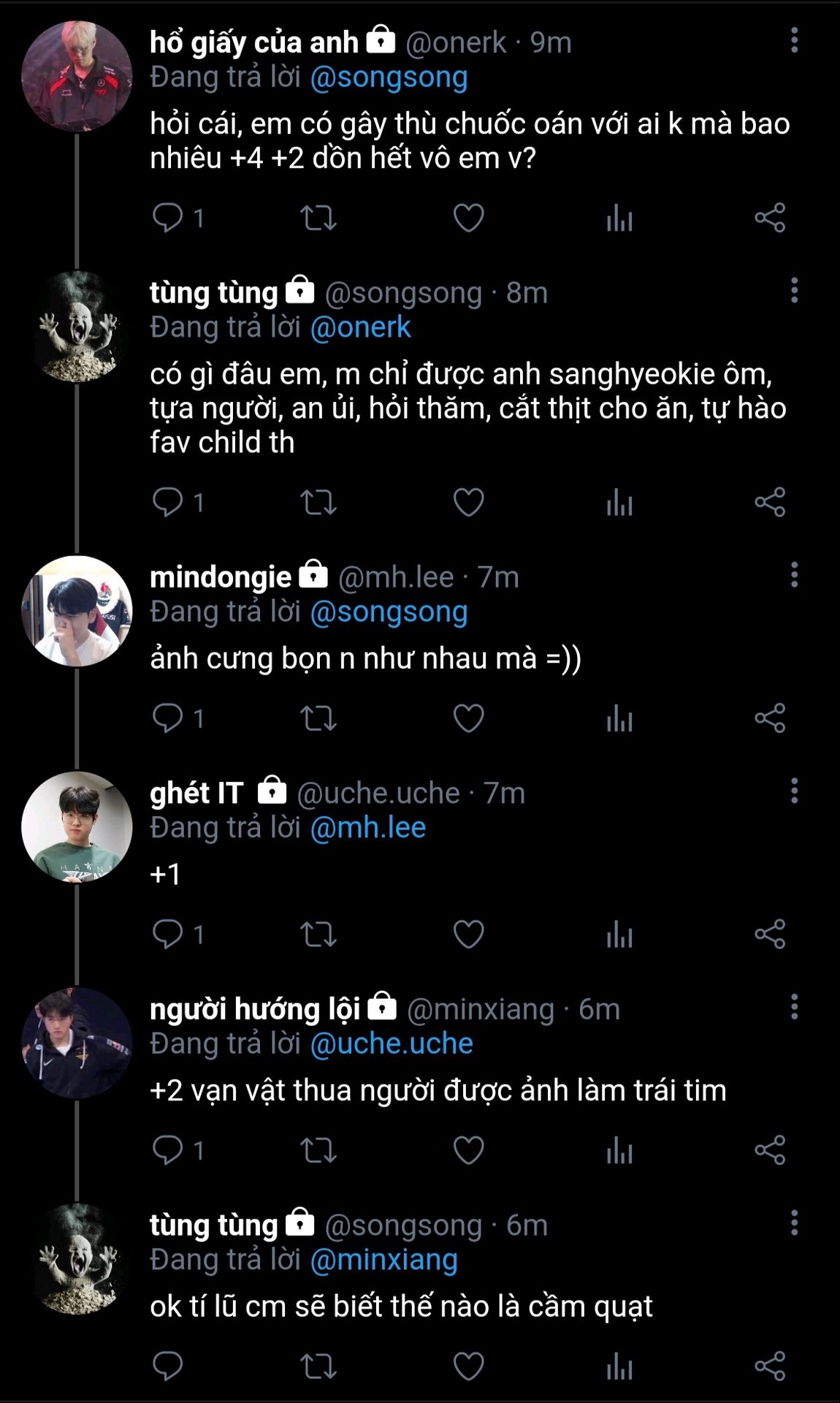Open three-dot menu on mindongie tweet
This screenshot has height=1403, width=840.
click(x=794, y=575)
